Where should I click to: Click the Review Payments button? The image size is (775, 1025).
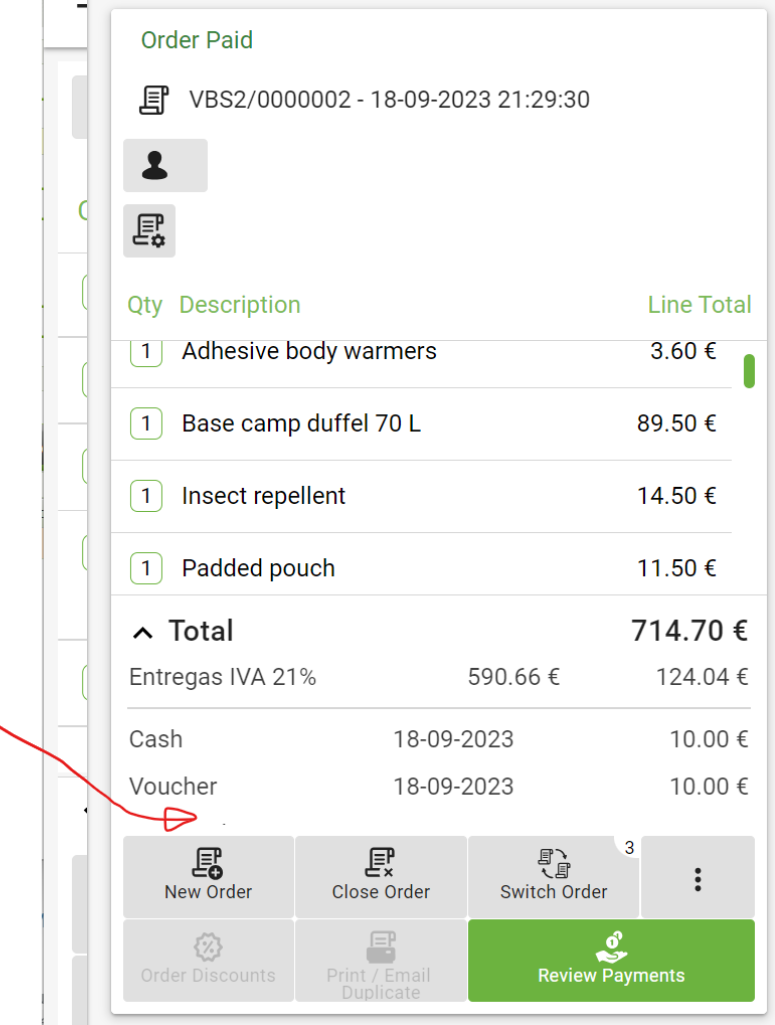pos(611,961)
